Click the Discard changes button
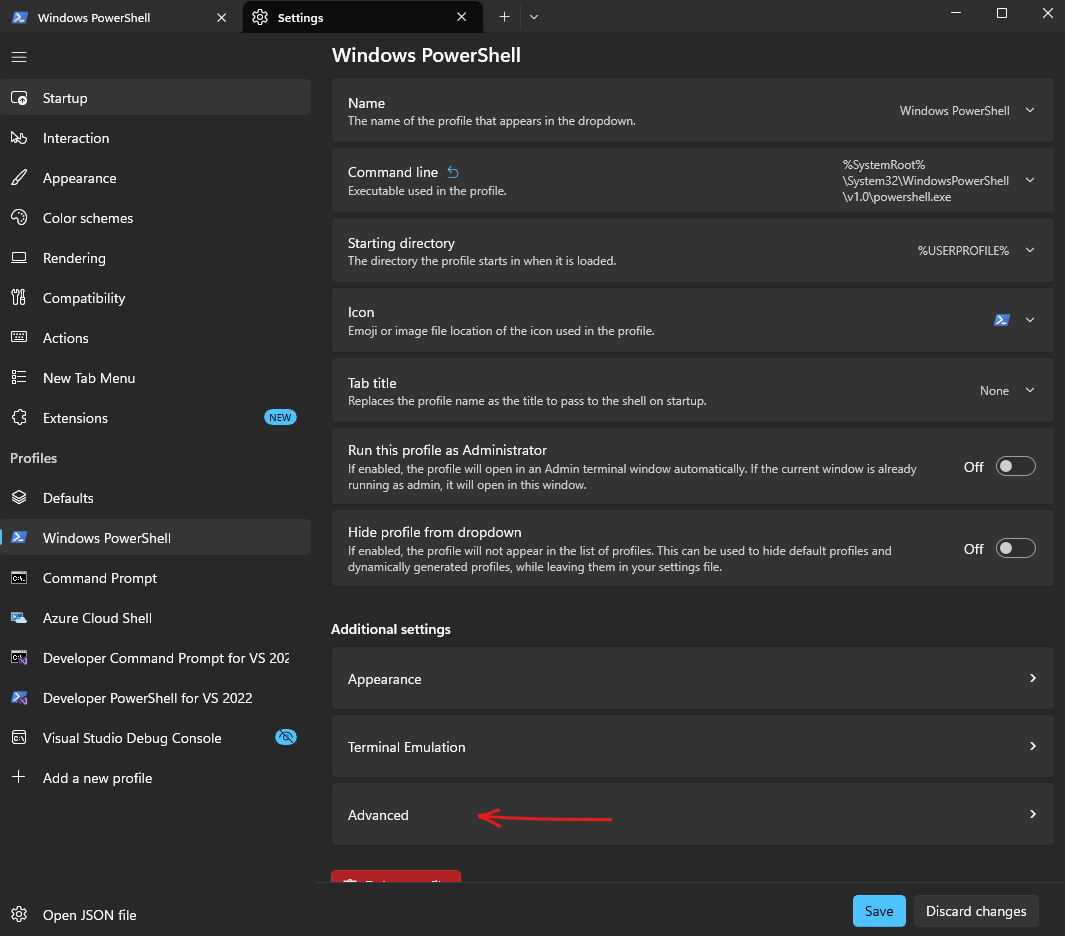Viewport: 1065px width, 936px height. tap(976, 911)
